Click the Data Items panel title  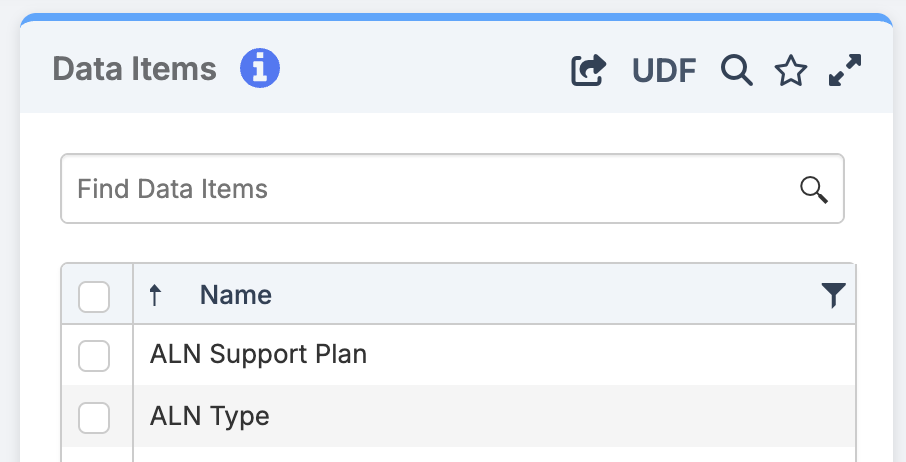134,69
